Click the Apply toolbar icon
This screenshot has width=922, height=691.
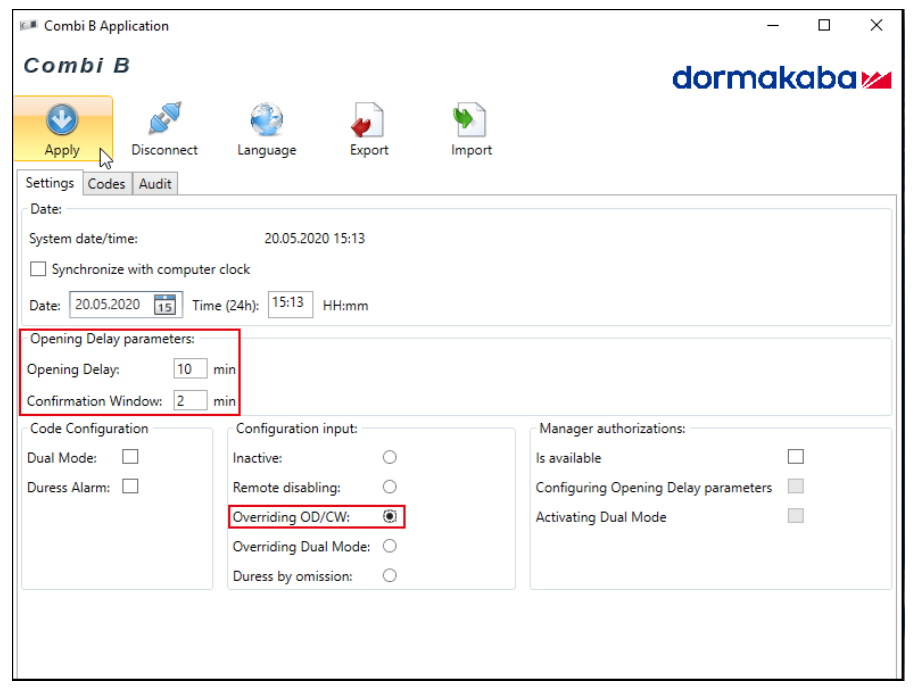(62, 121)
